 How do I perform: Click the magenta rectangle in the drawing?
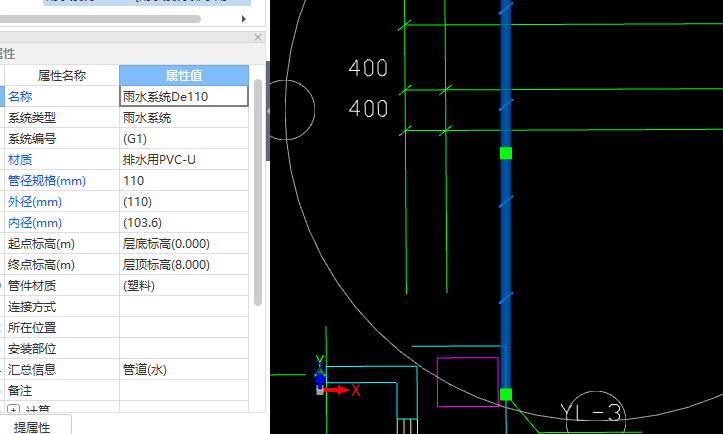click(x=468, y=382)
